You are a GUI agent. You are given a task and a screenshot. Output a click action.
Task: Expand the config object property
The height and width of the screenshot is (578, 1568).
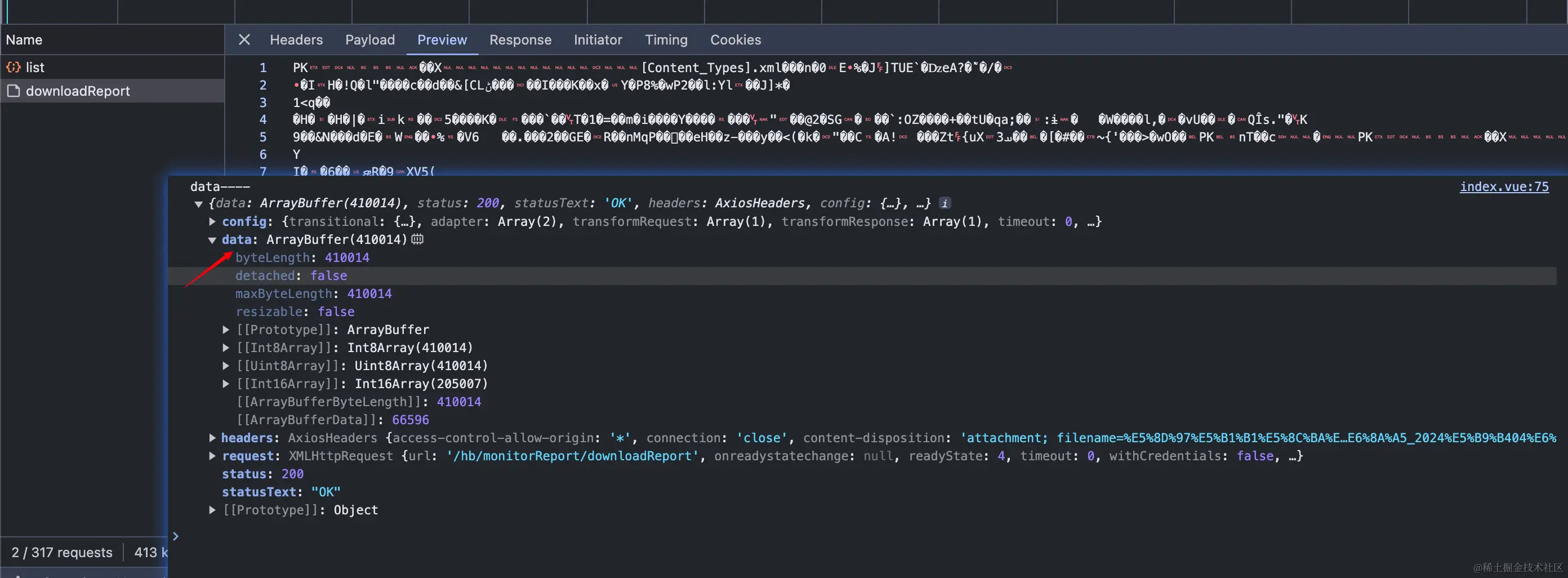click(x=212, y=222)
